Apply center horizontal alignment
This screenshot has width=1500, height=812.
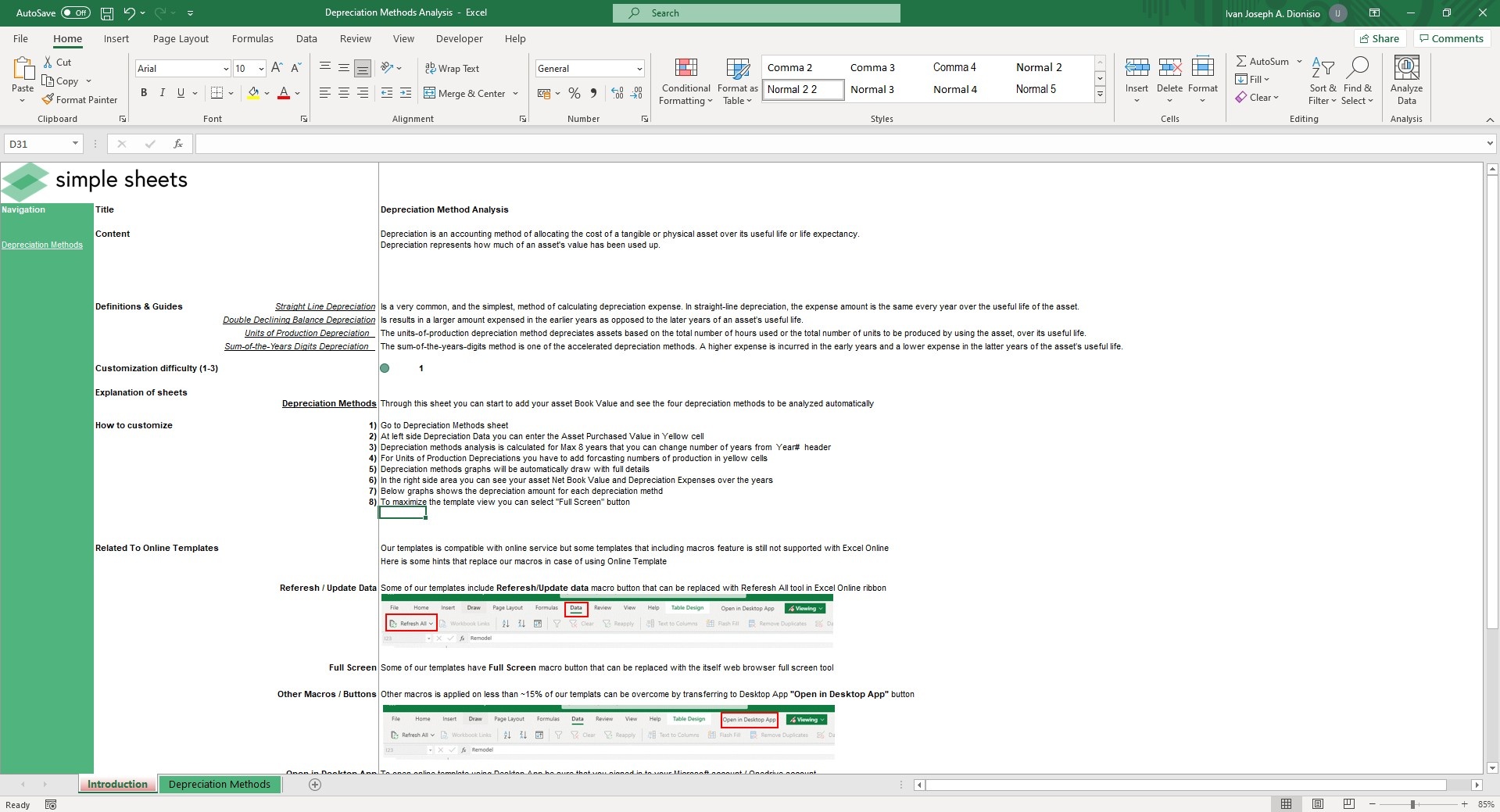pos(344,94)
